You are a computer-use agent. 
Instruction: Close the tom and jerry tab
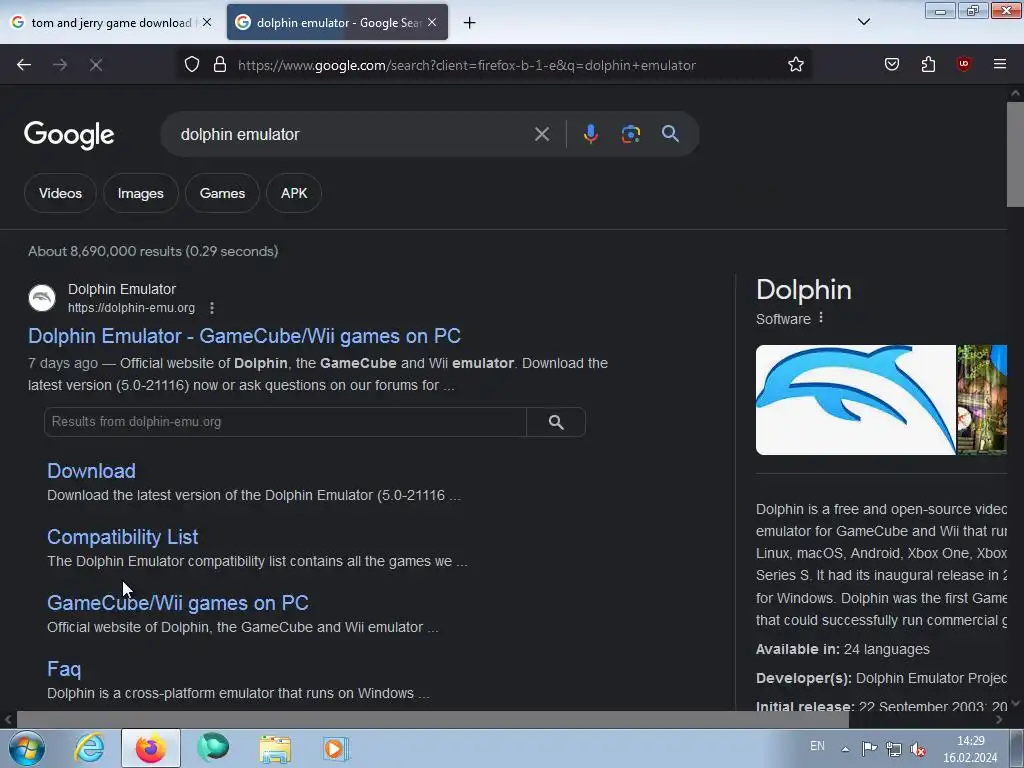click(x=207, y=22)
